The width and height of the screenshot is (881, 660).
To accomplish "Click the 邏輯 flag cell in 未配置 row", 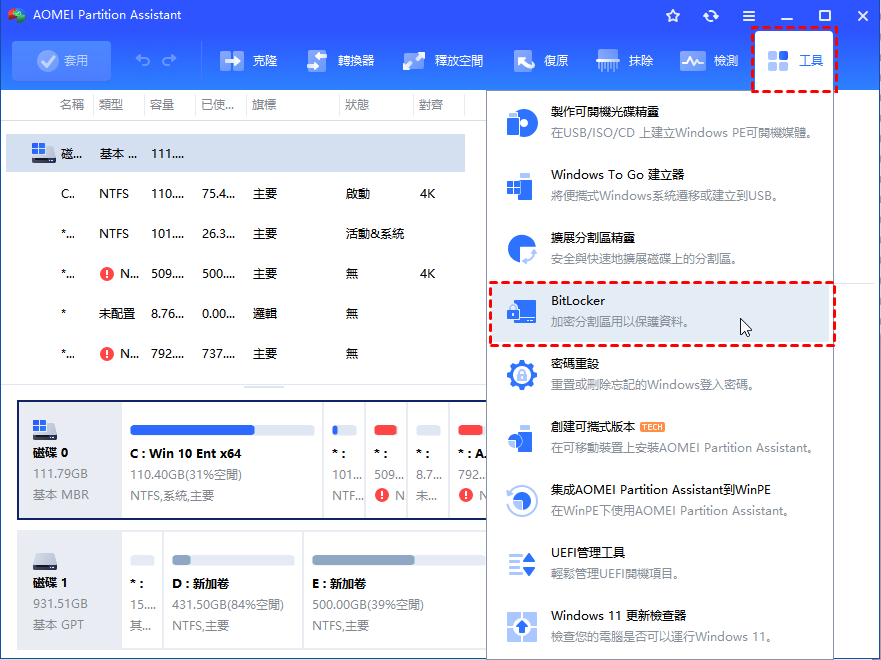I will (x=264, y=313).
